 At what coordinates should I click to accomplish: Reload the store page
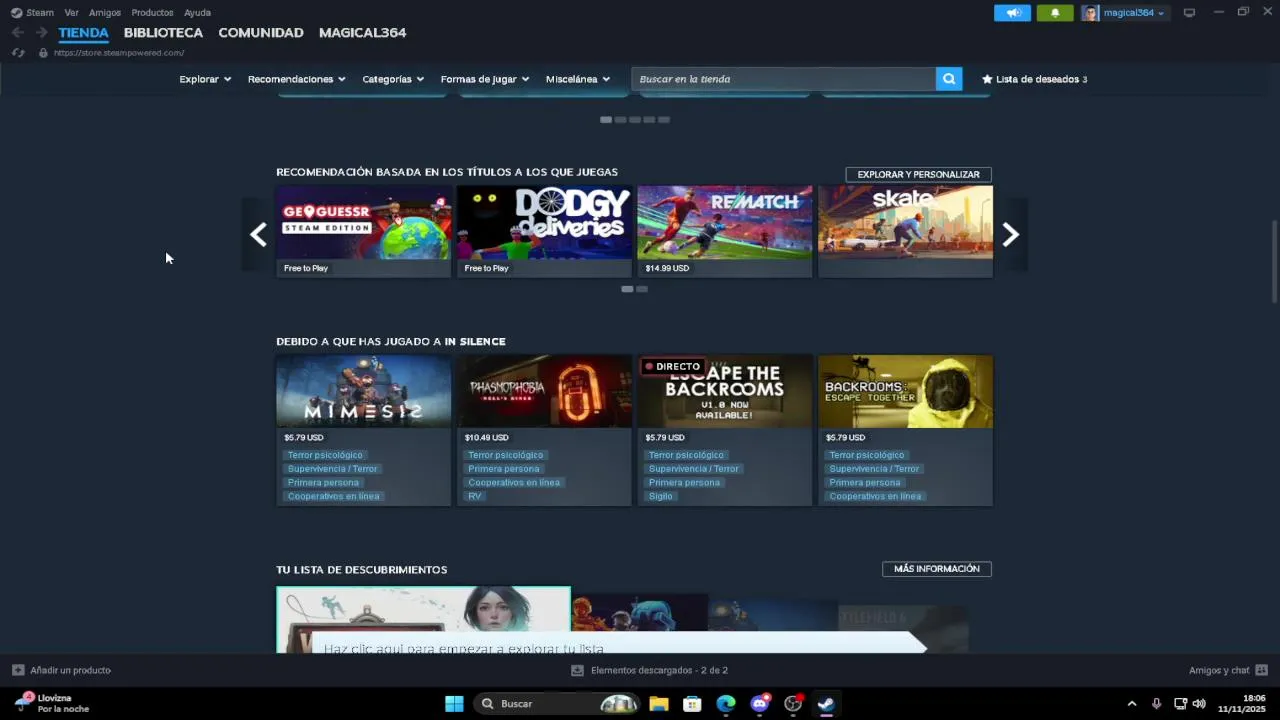(x=18, y=53)
